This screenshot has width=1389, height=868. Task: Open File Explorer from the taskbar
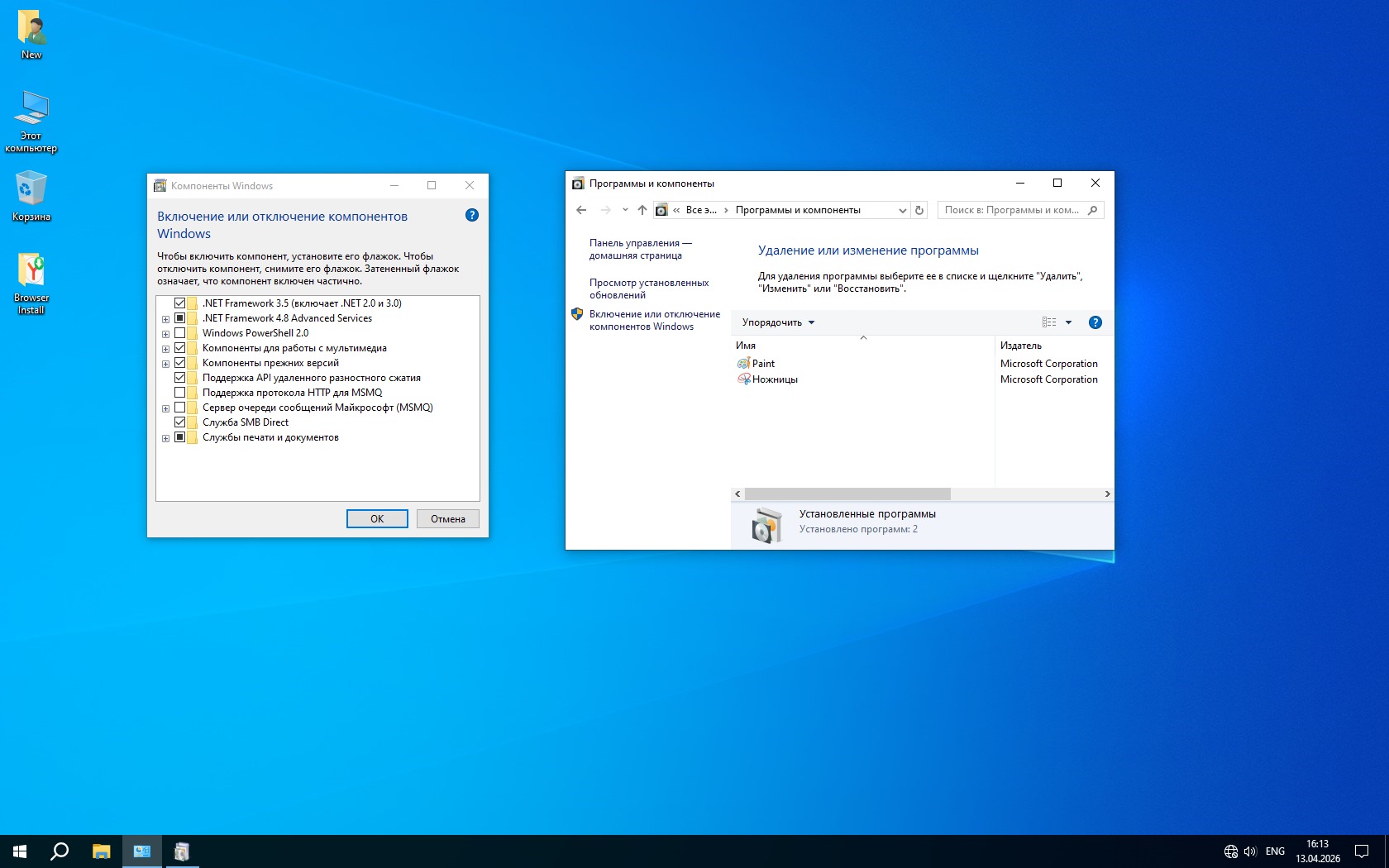tap(101, 851)
